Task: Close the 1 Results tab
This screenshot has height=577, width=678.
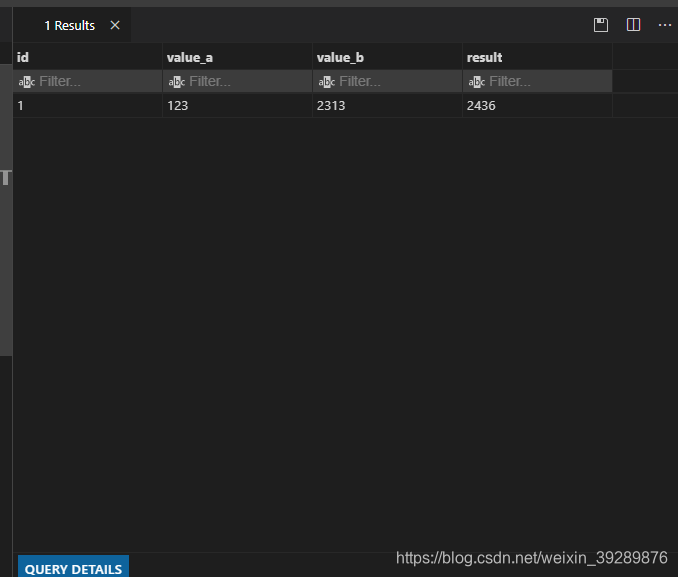Action: point(115,25)
